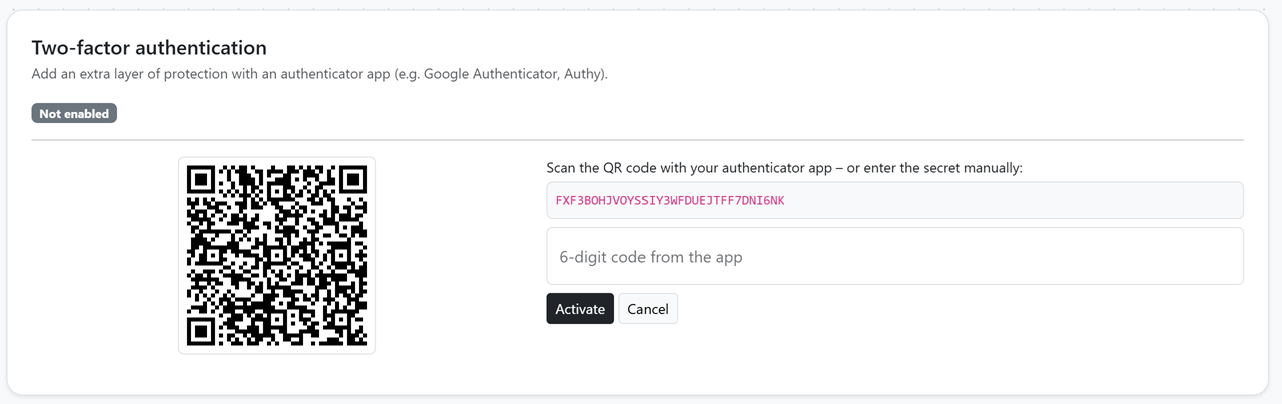
Task: Click the center of the QR code image
Action: pyautogui.click(x=277, y=255)
